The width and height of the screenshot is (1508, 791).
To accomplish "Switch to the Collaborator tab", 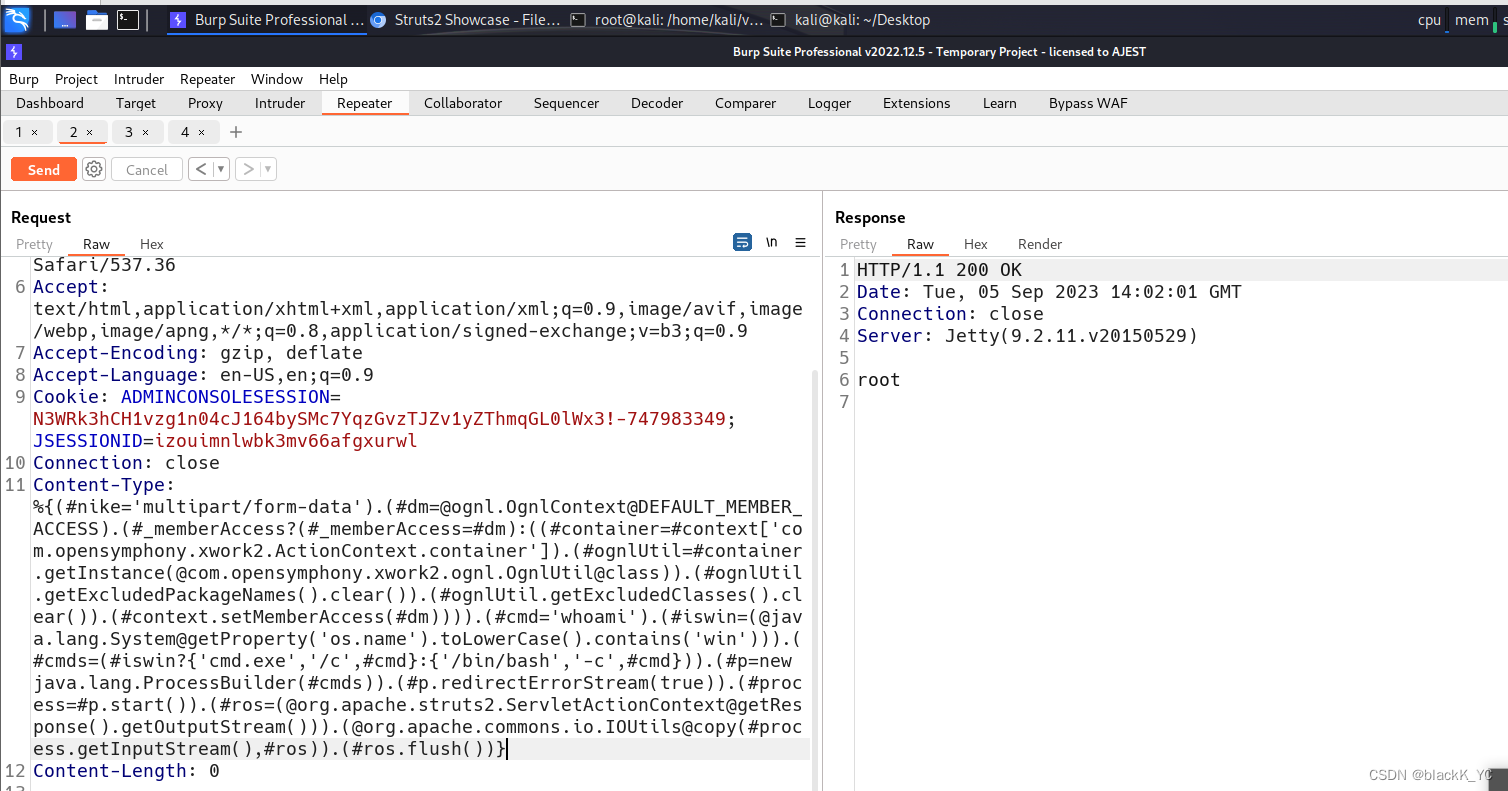I will pyautogui.click(x=463, y=103).
